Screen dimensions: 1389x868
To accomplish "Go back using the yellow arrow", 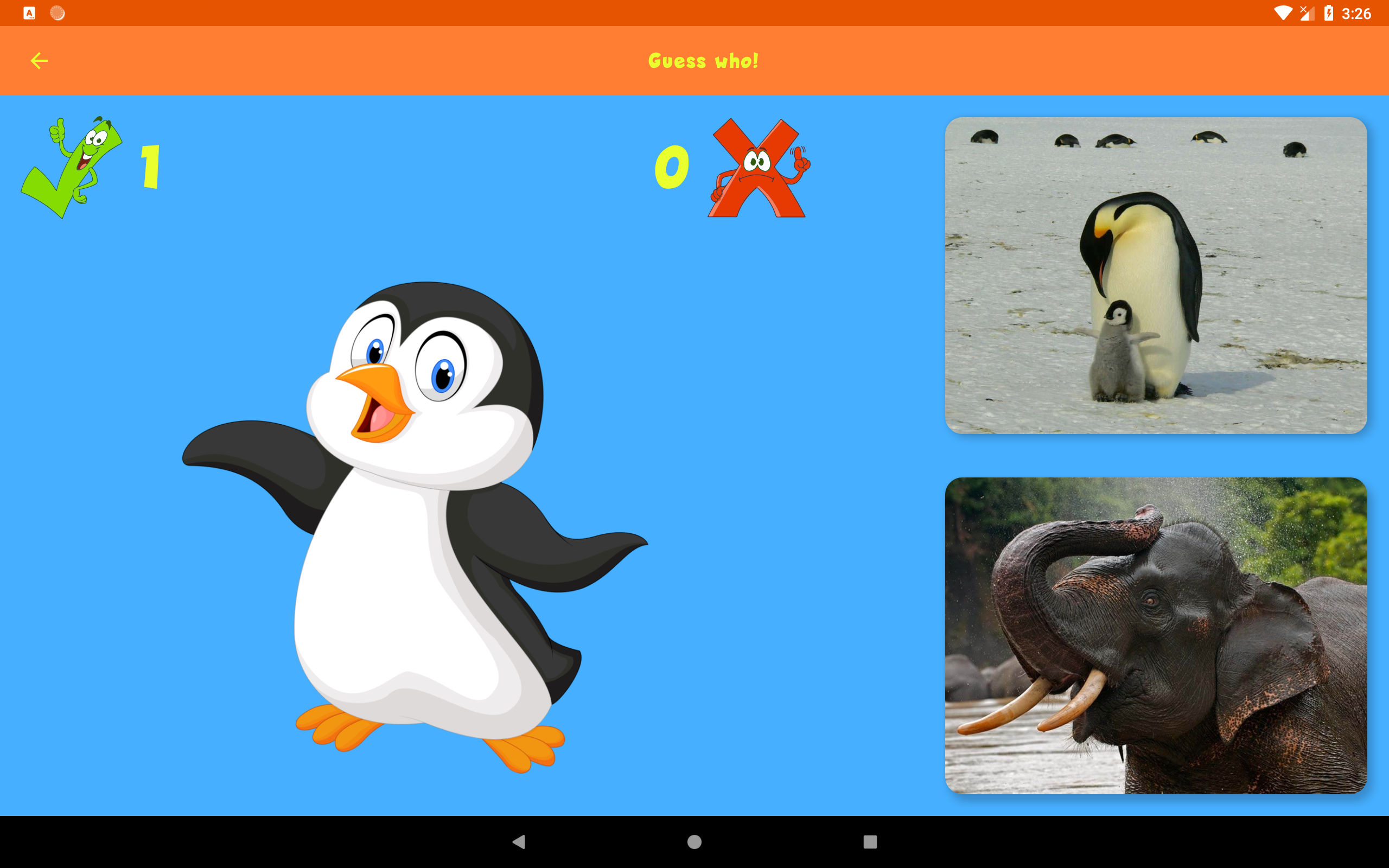I will point(39,60).
